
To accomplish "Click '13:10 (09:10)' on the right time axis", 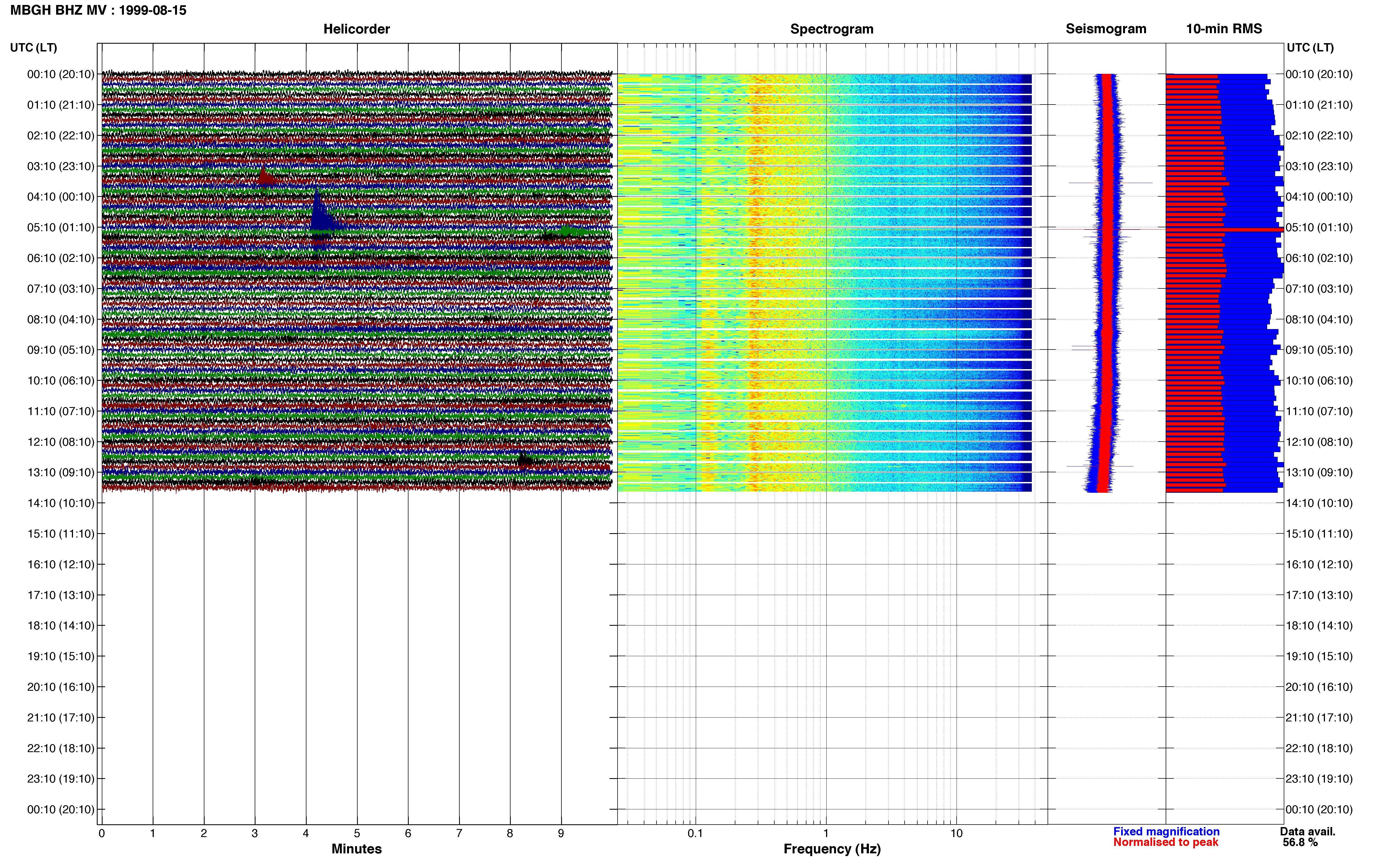I will tap(1319, 473).
